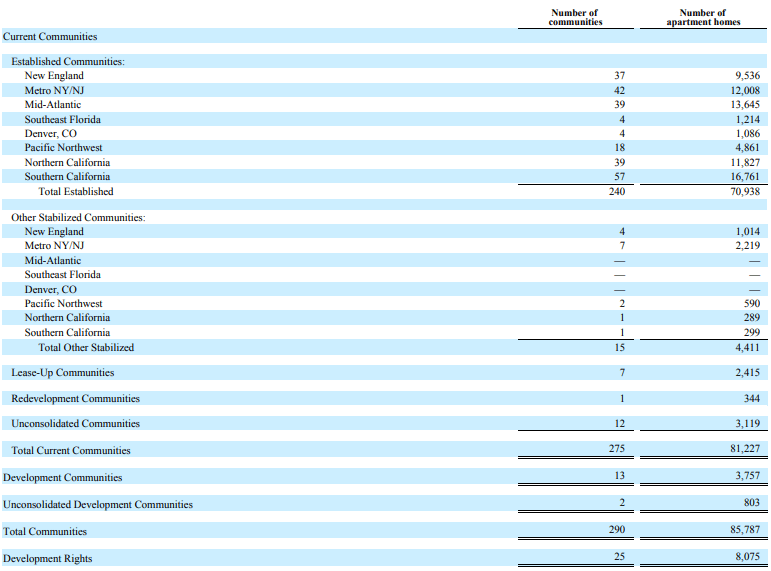Click Total Other Stabilized homes 4,411

click(x=747, y=347)
